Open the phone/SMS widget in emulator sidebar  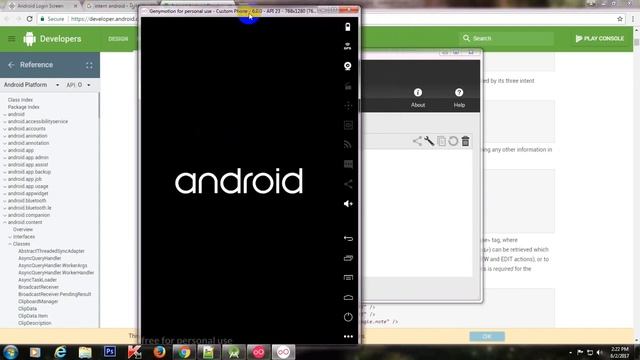pos(348,164)
